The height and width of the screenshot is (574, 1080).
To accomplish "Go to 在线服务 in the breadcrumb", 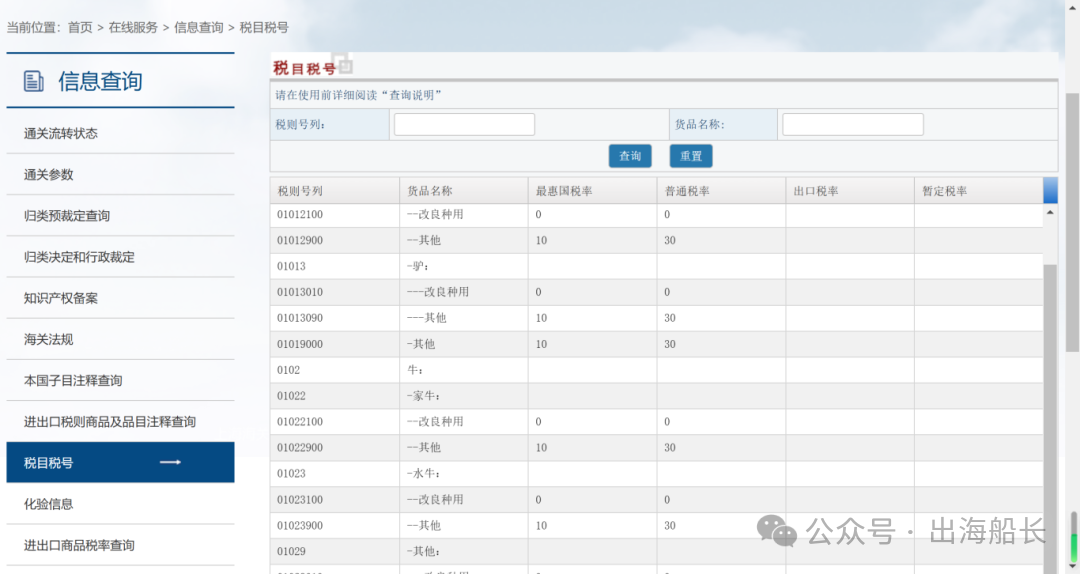I will tap(133, 28).
